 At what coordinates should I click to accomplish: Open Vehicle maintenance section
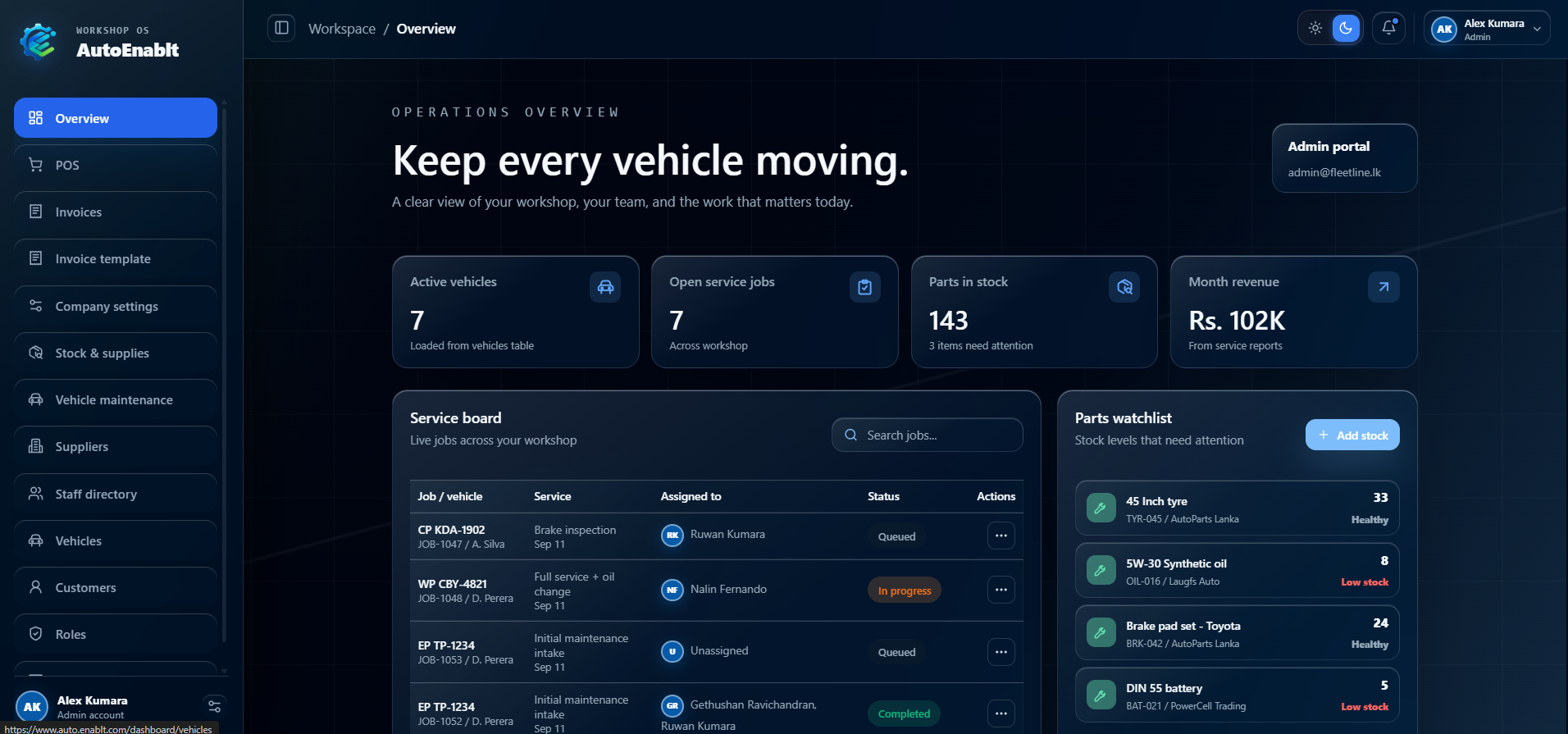(116, 399)
